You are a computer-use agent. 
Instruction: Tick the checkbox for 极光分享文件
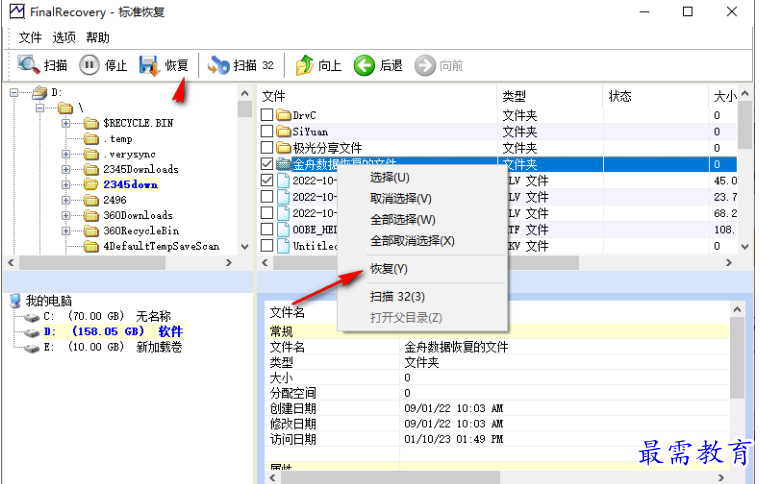pyautogui.click(x=267, y=147)
